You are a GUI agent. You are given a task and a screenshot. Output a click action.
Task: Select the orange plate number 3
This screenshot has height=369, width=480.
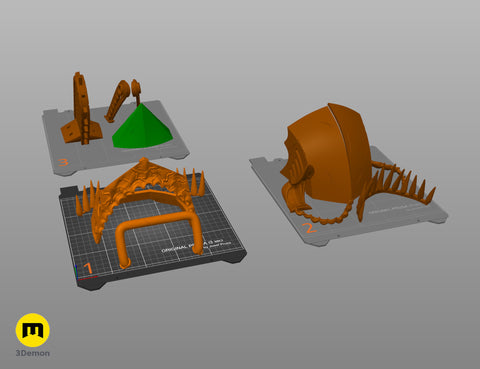coord(63,162)
